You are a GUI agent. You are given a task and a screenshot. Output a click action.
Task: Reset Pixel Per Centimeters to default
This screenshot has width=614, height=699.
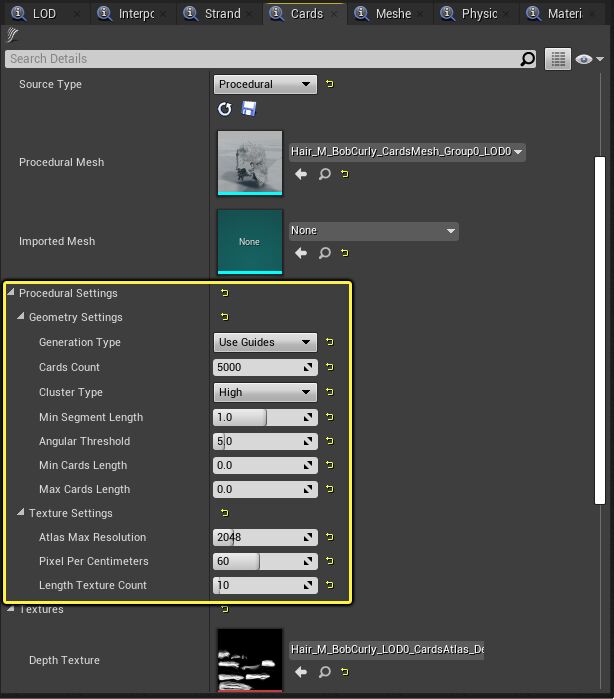tap(330, 561)
